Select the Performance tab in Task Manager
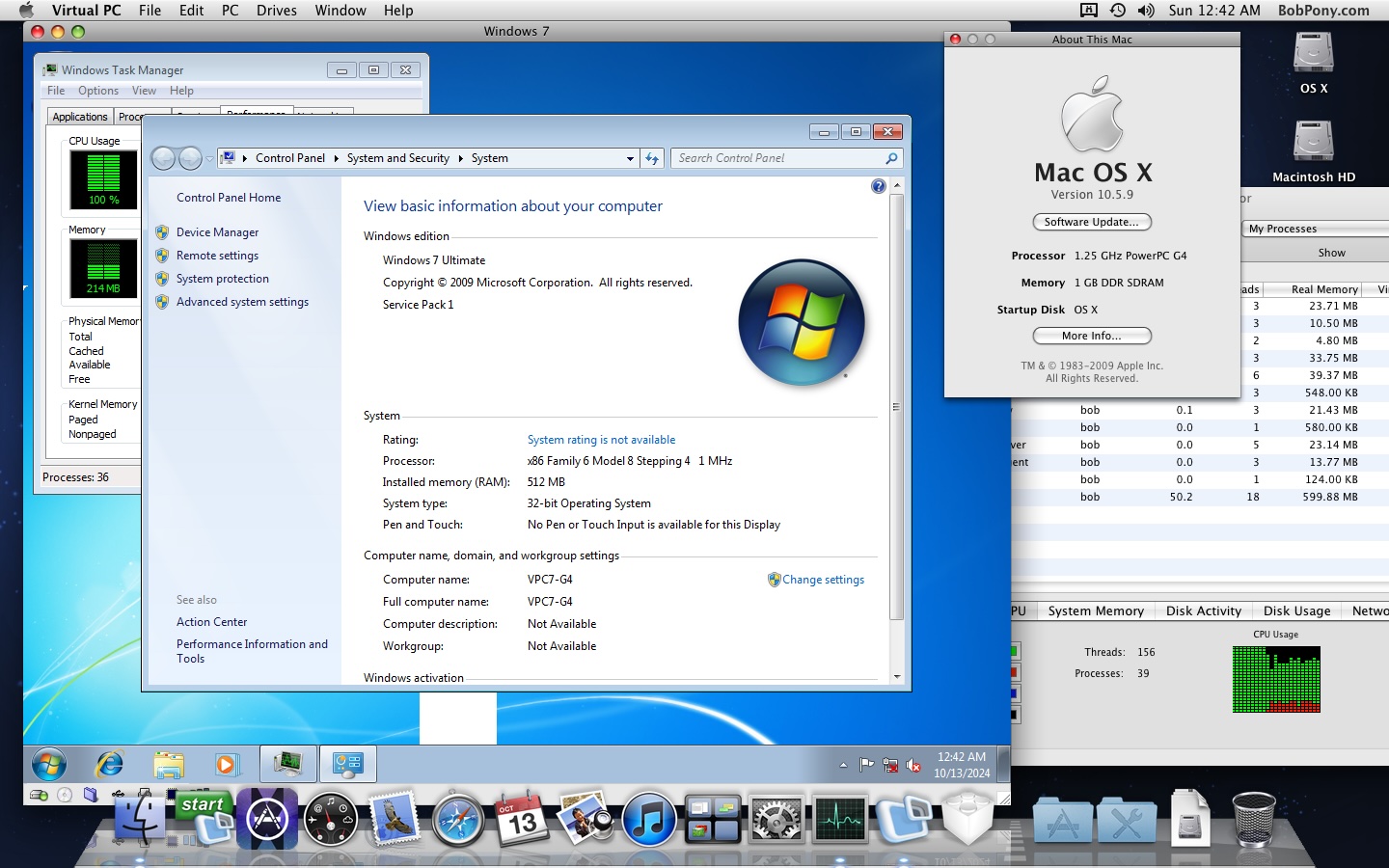 256,114
